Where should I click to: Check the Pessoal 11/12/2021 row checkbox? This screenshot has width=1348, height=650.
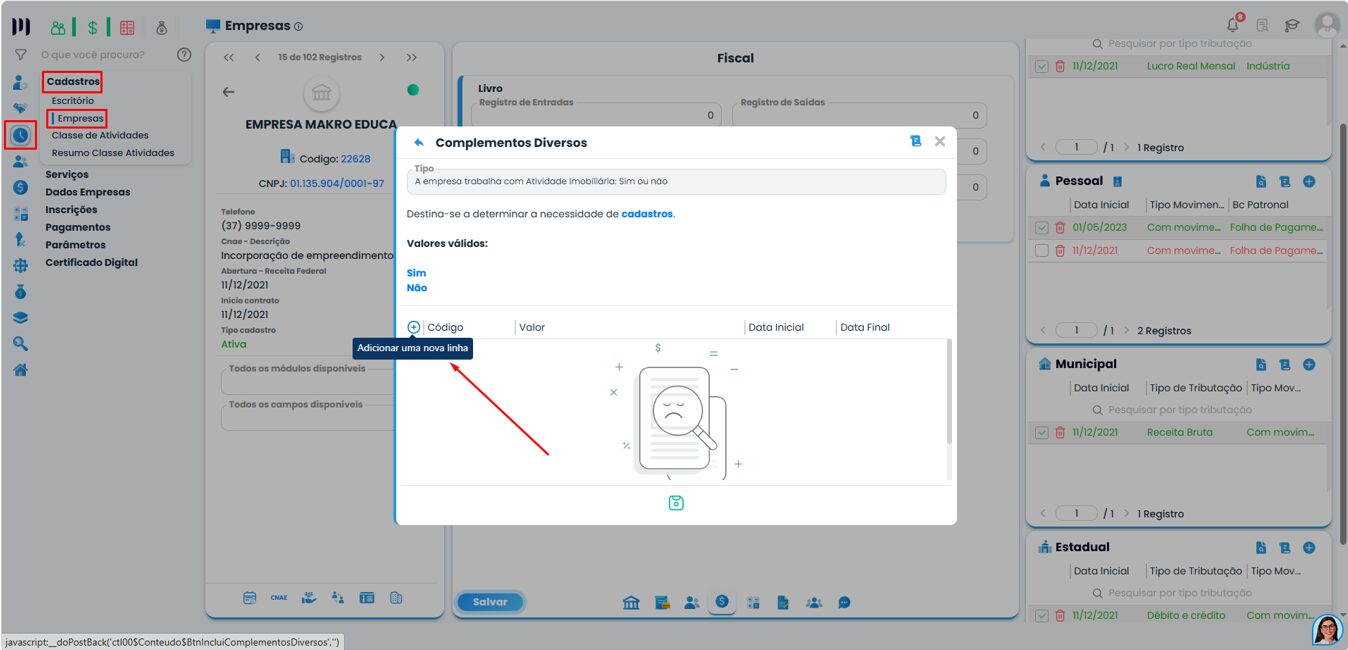pyautogui.click(x=1042, y=250)
